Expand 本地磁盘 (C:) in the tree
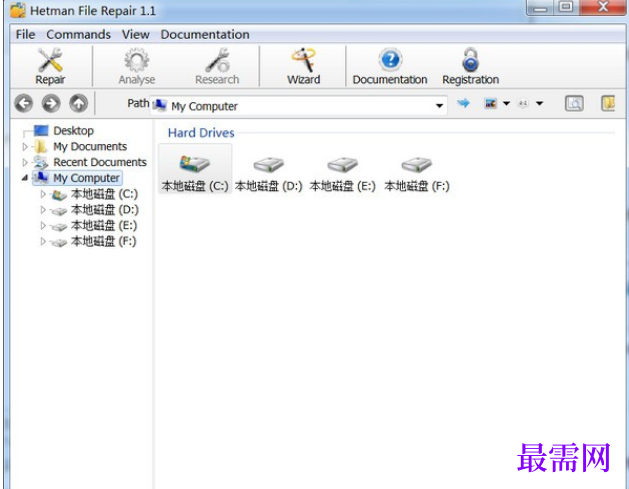The height and width of the screenshot is (489, 629). pyautogui.click(x=43, y=194)
